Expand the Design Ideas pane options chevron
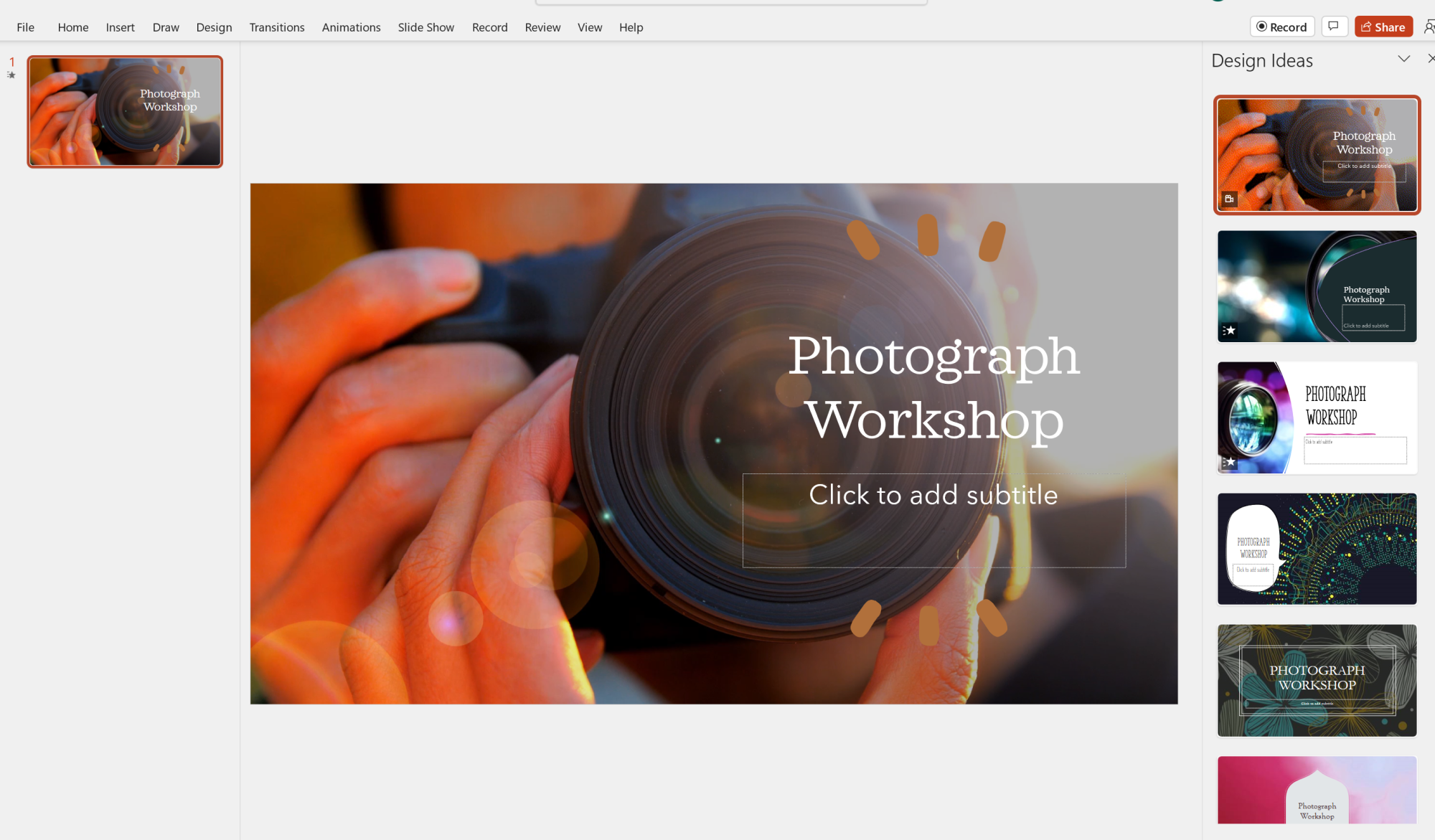Screen dimensions: 1435x840 (x=1404, y=59)
